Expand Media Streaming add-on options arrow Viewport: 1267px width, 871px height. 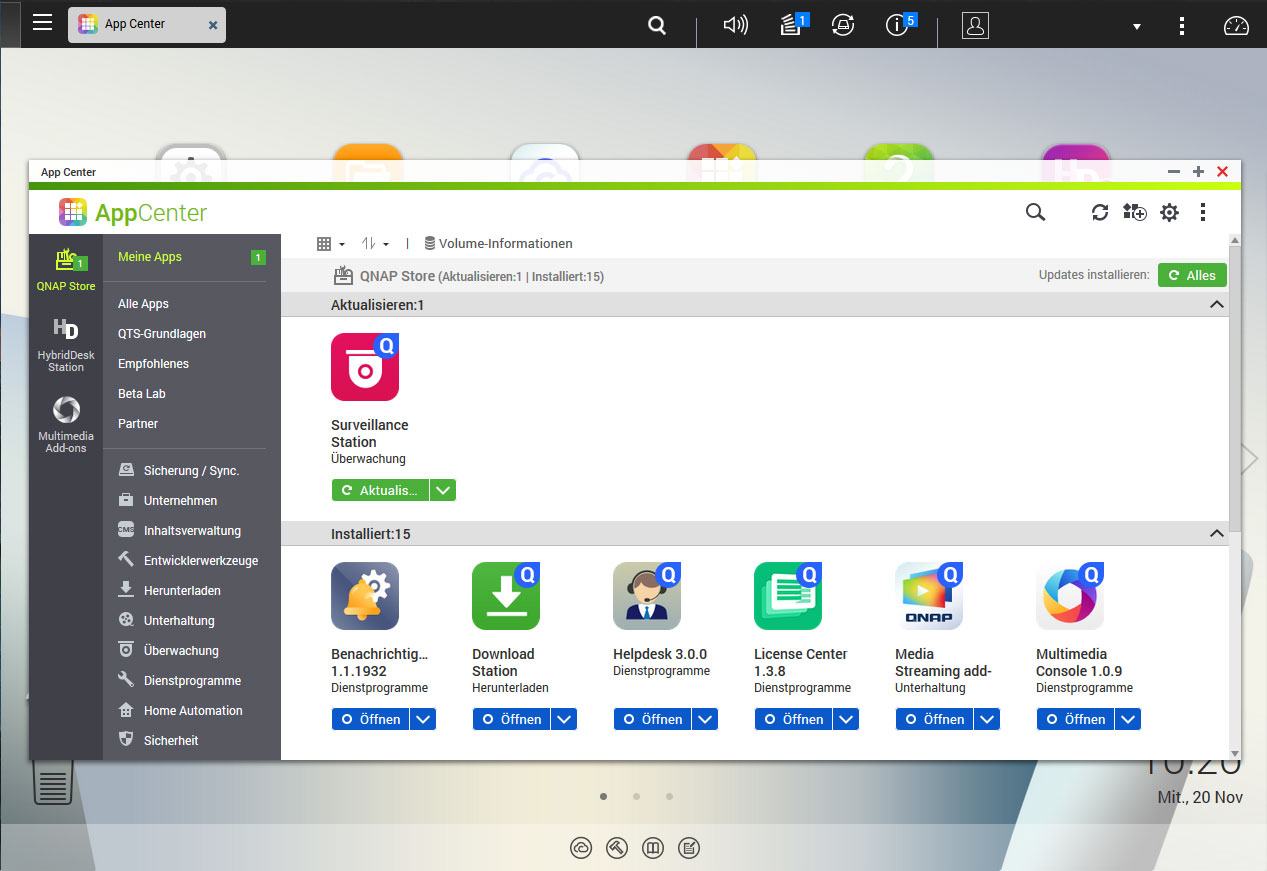988,719
